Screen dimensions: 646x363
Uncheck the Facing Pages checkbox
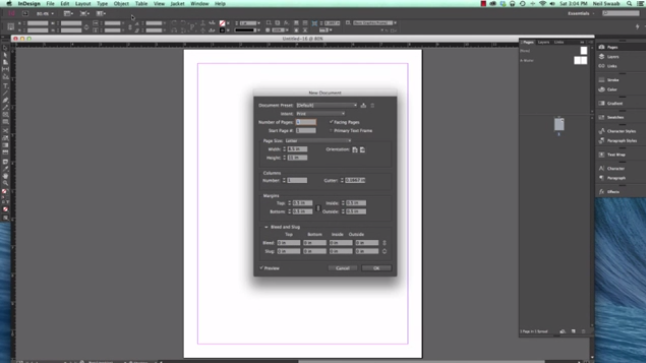pyautogui.click(x=331, y=122)
